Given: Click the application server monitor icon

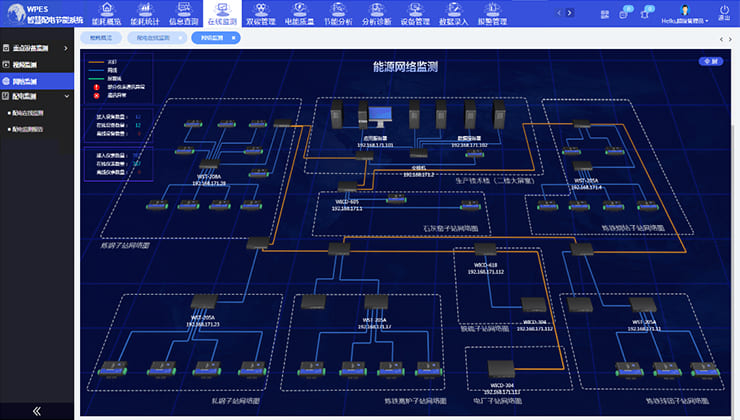Looking at the screenshot, I should click(x=380, y=118).
